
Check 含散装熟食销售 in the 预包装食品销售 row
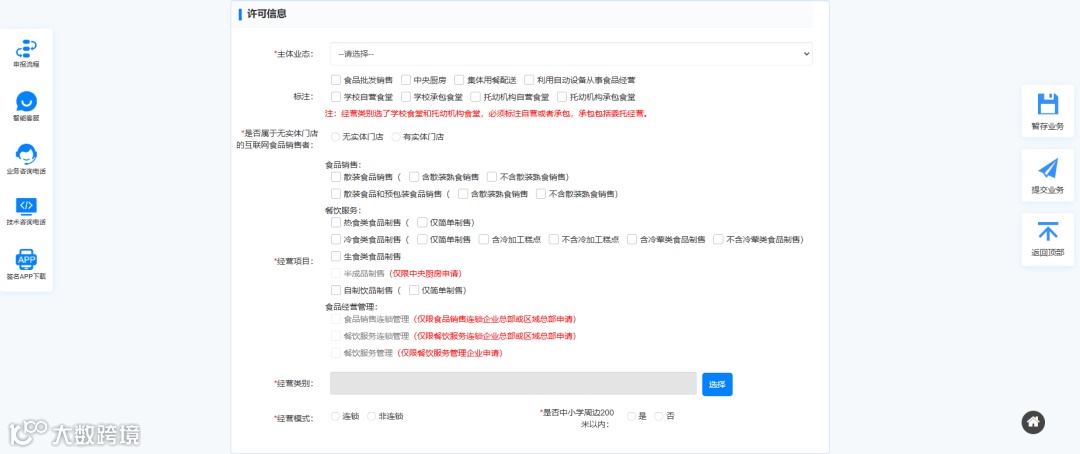pos(463,194)
